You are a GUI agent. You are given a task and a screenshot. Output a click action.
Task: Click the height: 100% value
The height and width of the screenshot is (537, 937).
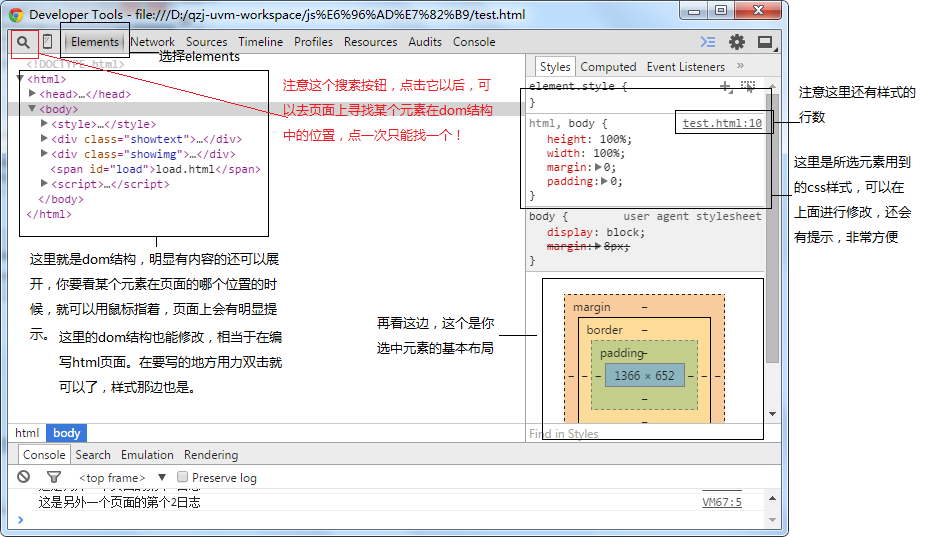point(613,139)
